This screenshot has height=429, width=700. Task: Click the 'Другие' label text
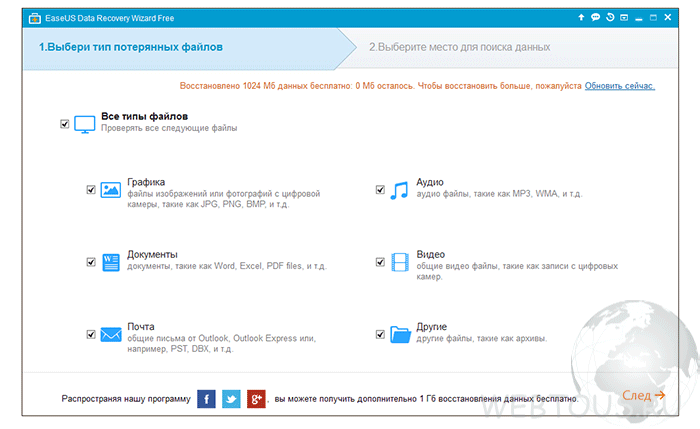click(x=432, y=327)
